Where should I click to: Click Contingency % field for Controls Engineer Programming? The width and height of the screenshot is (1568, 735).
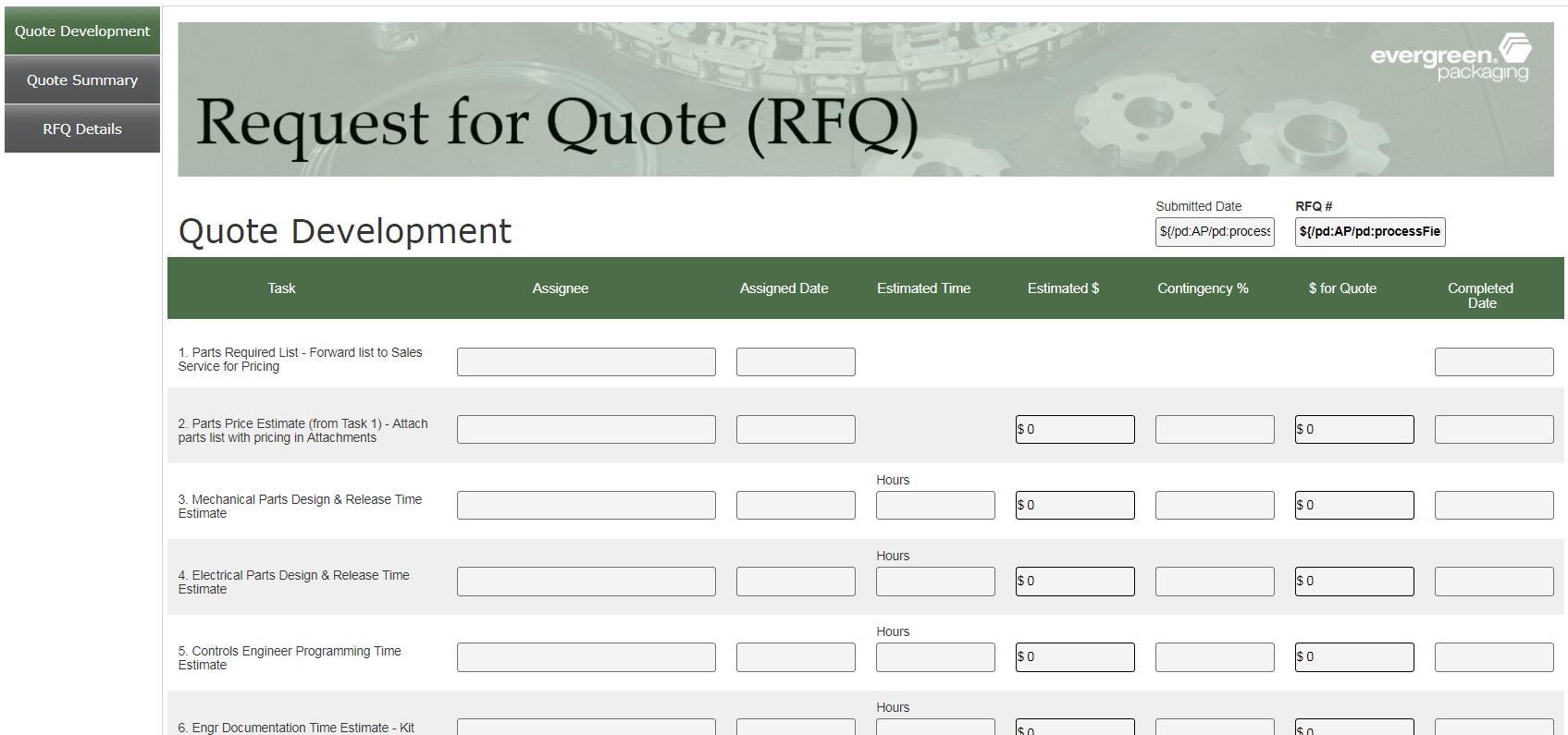[x=1215, y=657]
